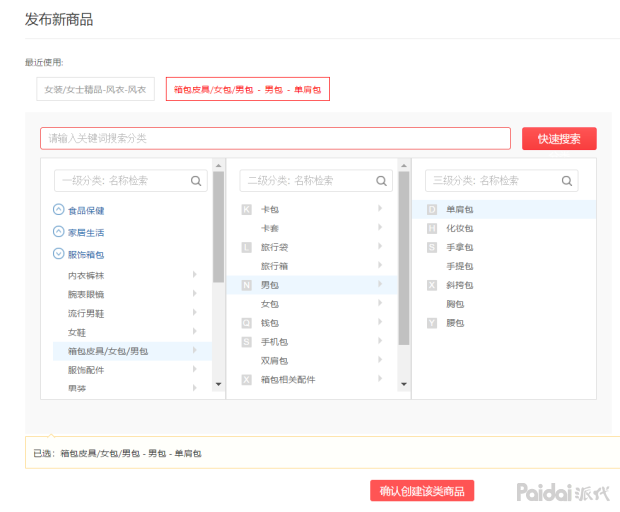Focus the keyword category search field

click(274, 138)
